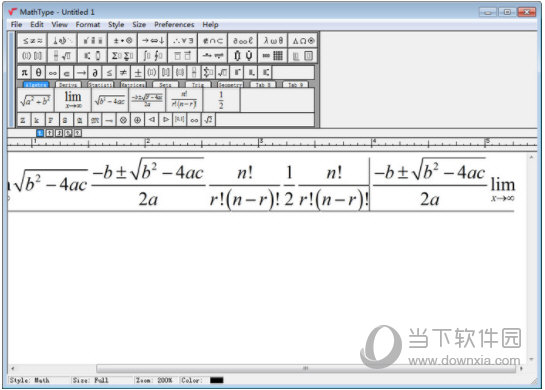The image size is (545, 390).
Task: Insert the quadratic formula saved expression
Action: [147, 100]
